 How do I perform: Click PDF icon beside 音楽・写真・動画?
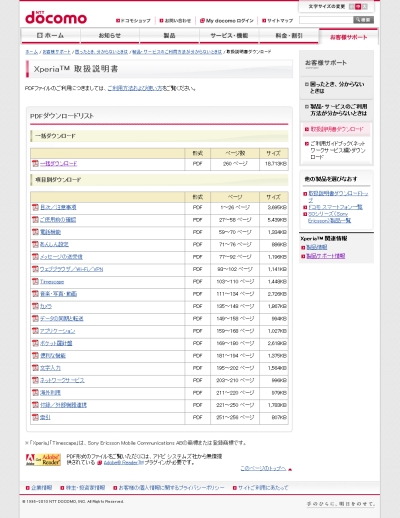coord(35,294)
